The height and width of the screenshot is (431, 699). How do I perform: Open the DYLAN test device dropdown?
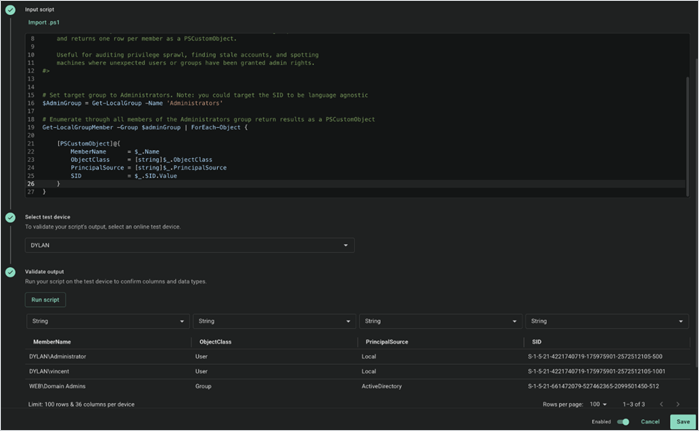pos(189,245)
